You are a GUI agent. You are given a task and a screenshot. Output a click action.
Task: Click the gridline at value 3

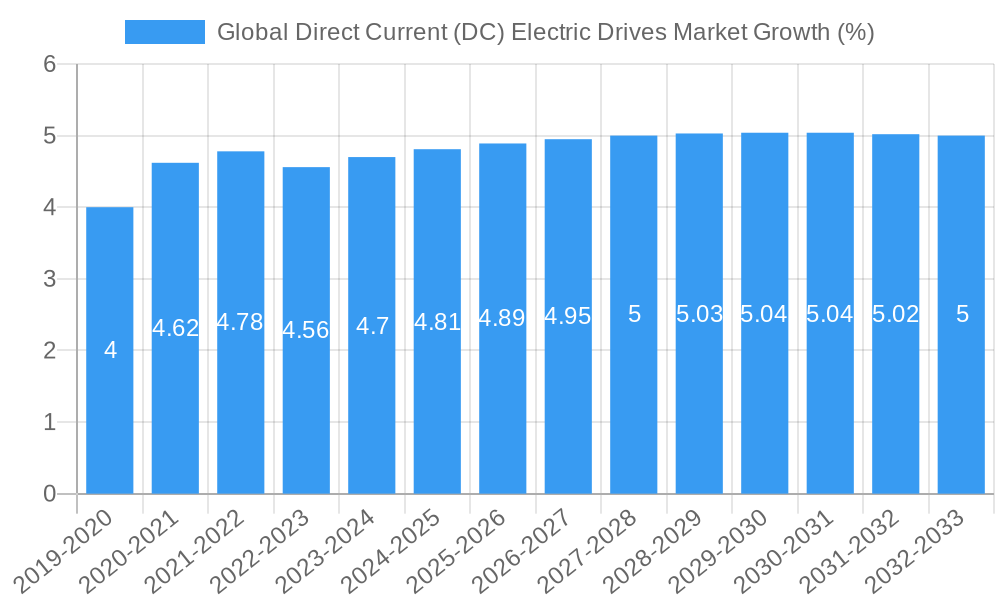coord(500,278)
